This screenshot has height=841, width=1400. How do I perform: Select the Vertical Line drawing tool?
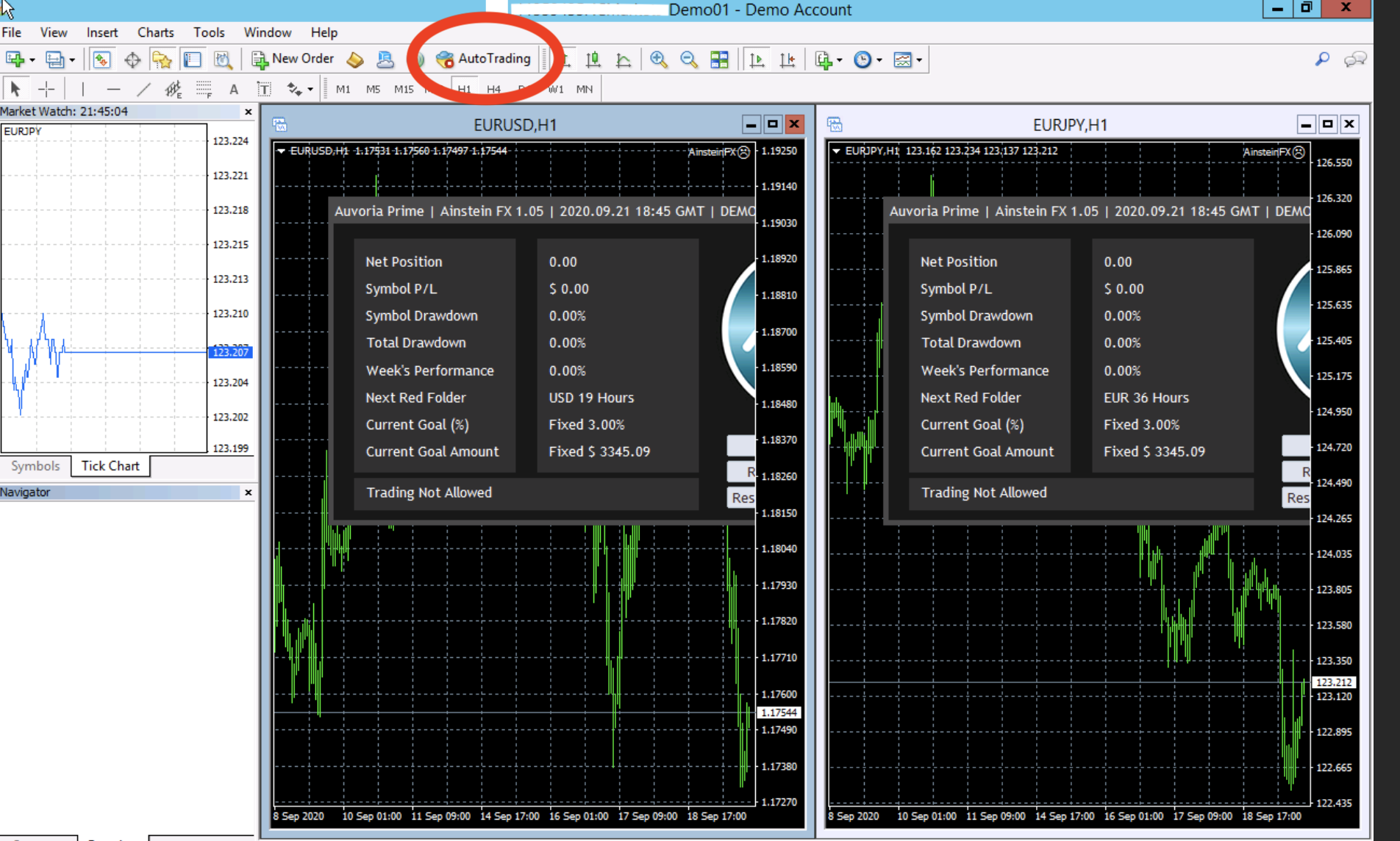82,89
